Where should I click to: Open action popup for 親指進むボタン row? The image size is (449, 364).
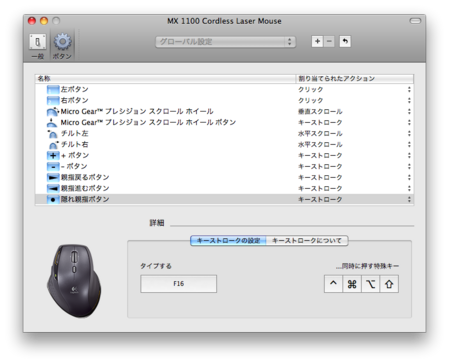click(x=409, y=188)
